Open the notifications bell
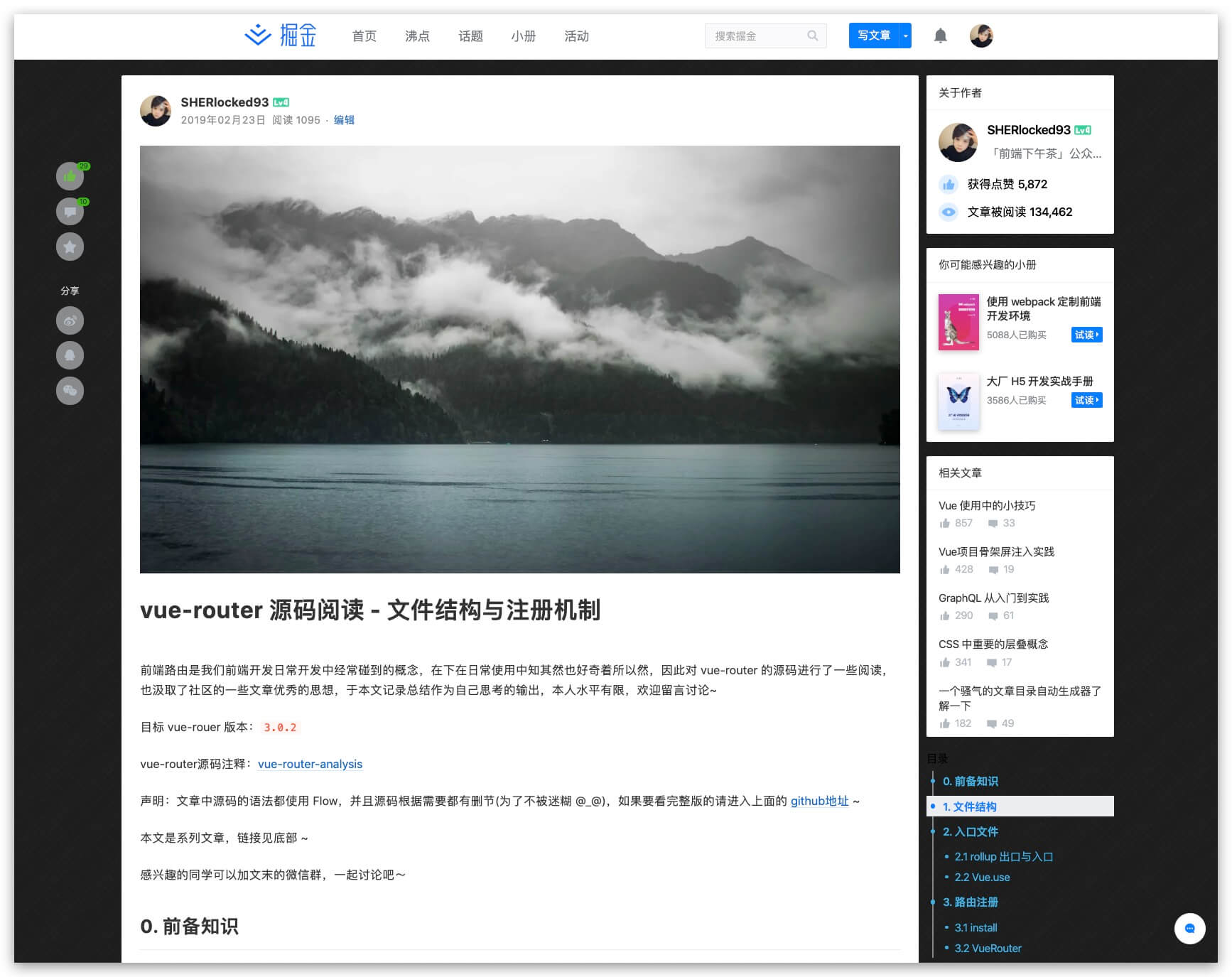Image resolution: width=1232 pixels, height=977 pixels. tap(941, 36)
